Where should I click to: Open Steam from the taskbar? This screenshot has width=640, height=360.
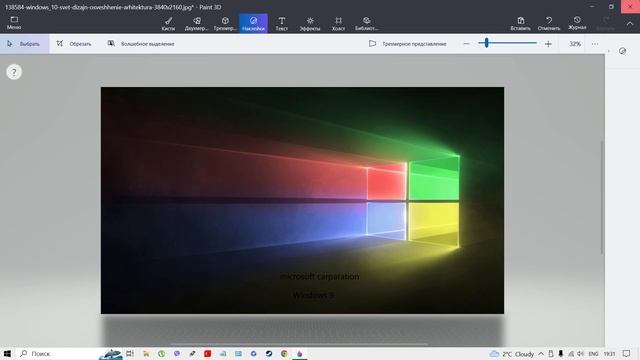coord(269,354)
